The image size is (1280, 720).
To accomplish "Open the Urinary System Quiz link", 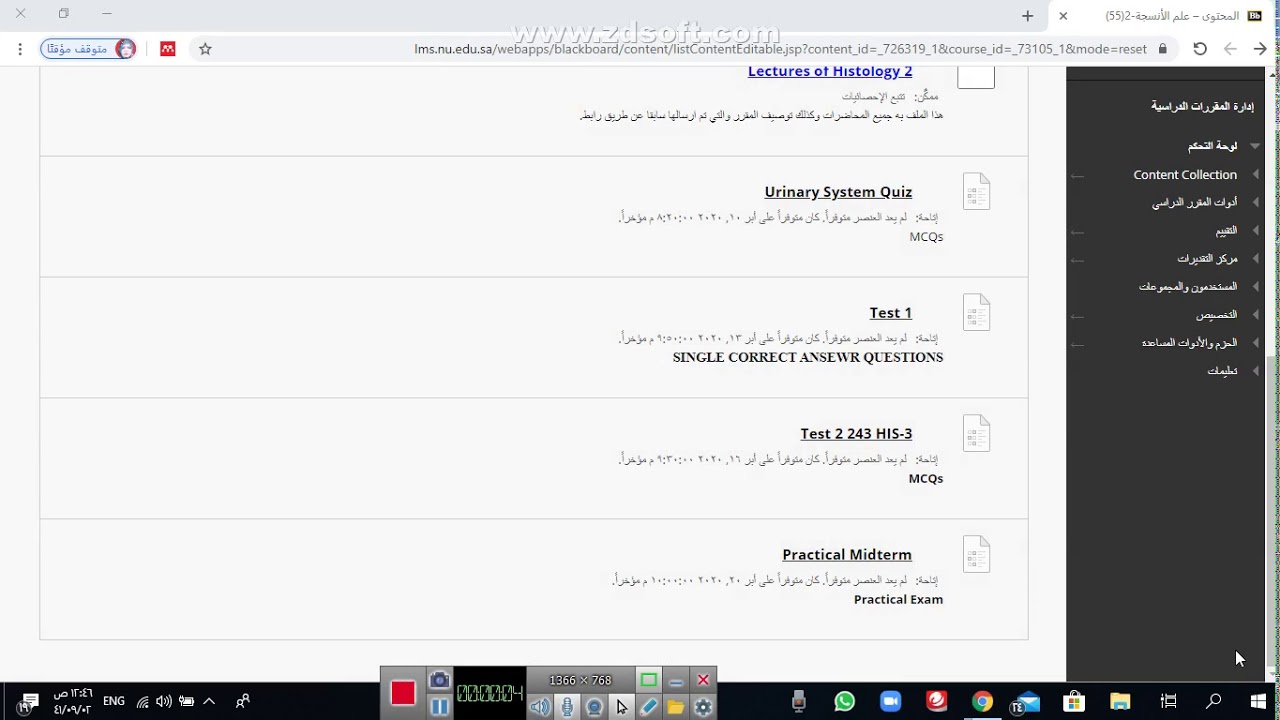I will [838, 192].
